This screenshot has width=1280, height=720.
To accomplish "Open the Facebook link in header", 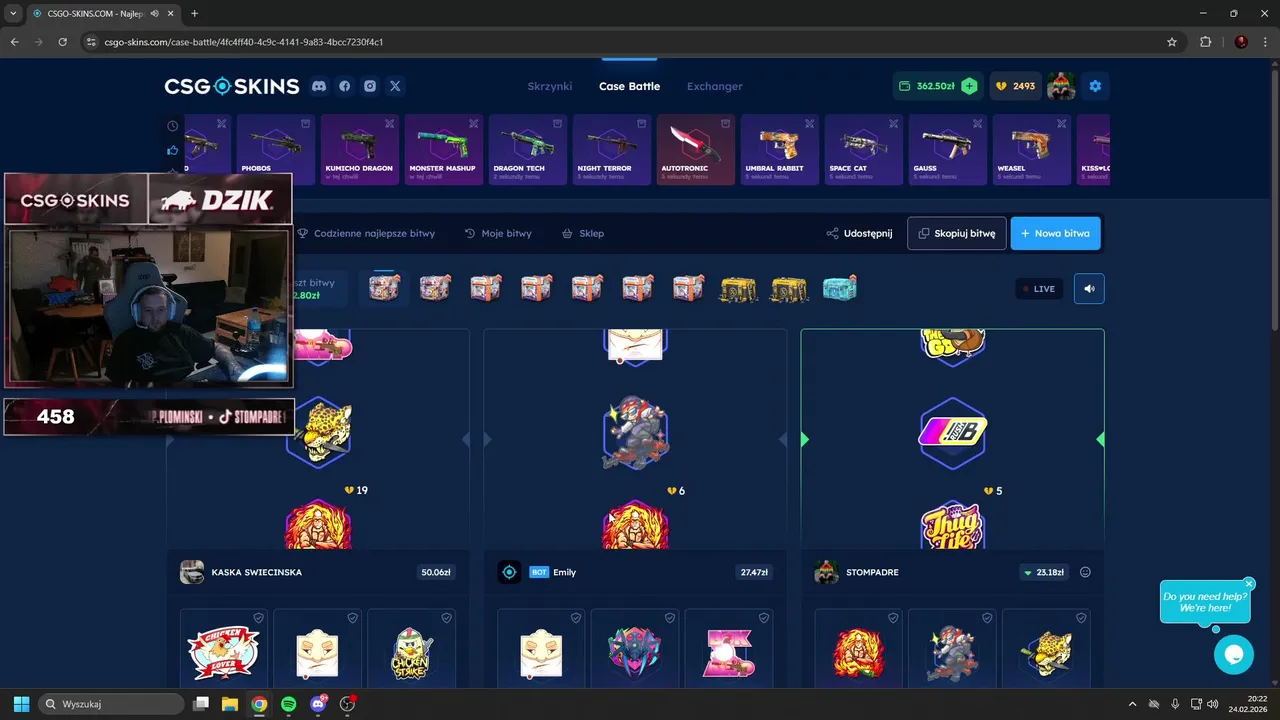I will click(x=345, y=86).
